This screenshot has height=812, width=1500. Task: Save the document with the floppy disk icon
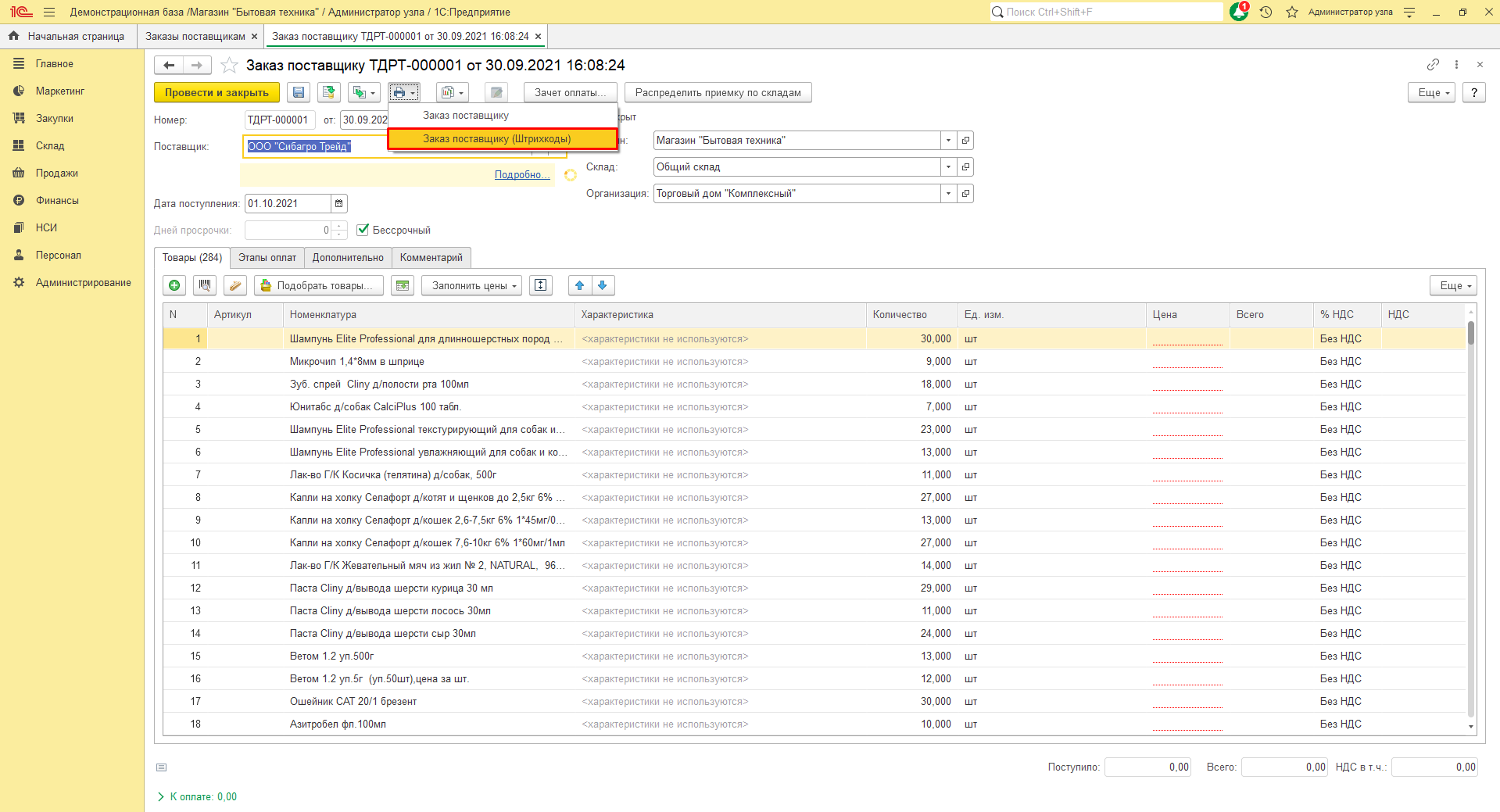pyautogui.click(x=299, y=93)
